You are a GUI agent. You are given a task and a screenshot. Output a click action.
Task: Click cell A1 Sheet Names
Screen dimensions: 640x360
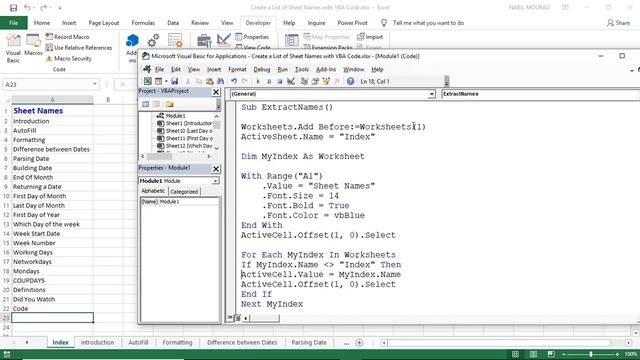[52, 111]
